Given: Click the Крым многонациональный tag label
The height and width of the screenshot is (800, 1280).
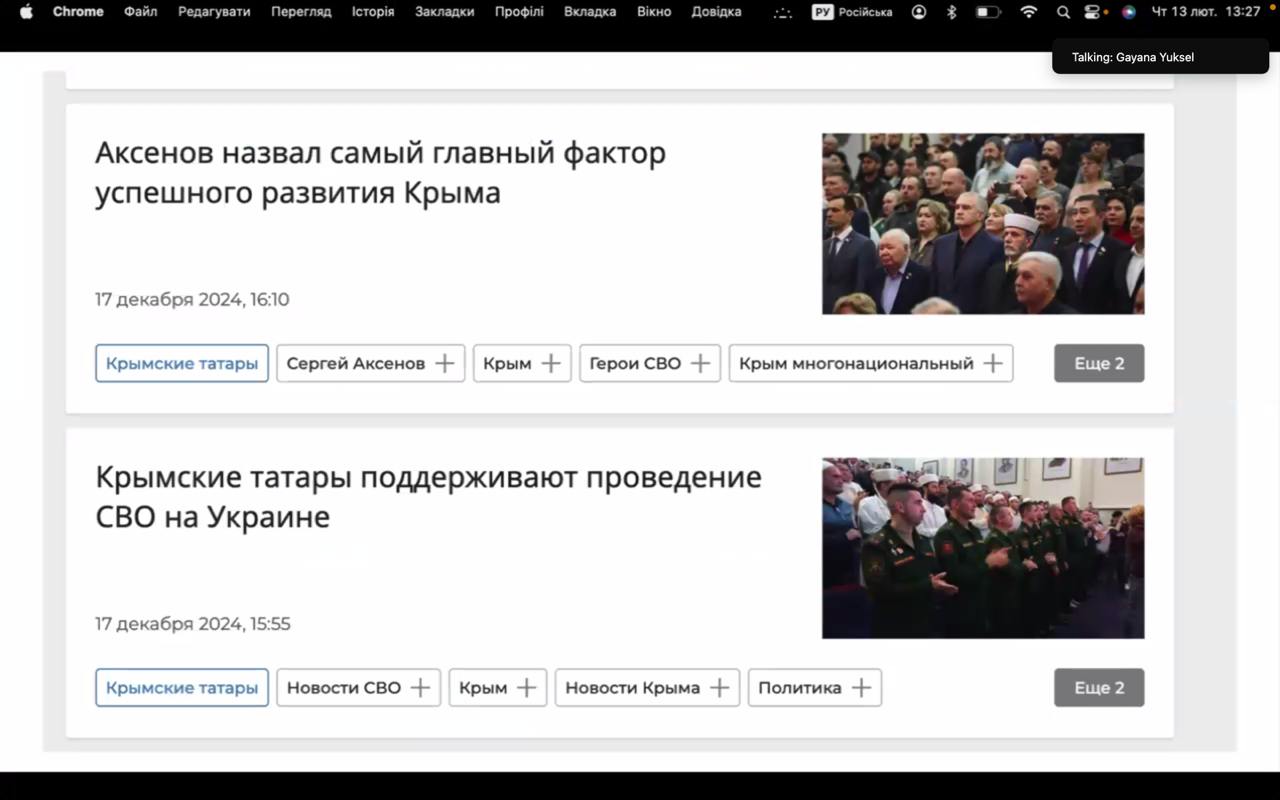Looking at the screenshot, I should [856, 363].
